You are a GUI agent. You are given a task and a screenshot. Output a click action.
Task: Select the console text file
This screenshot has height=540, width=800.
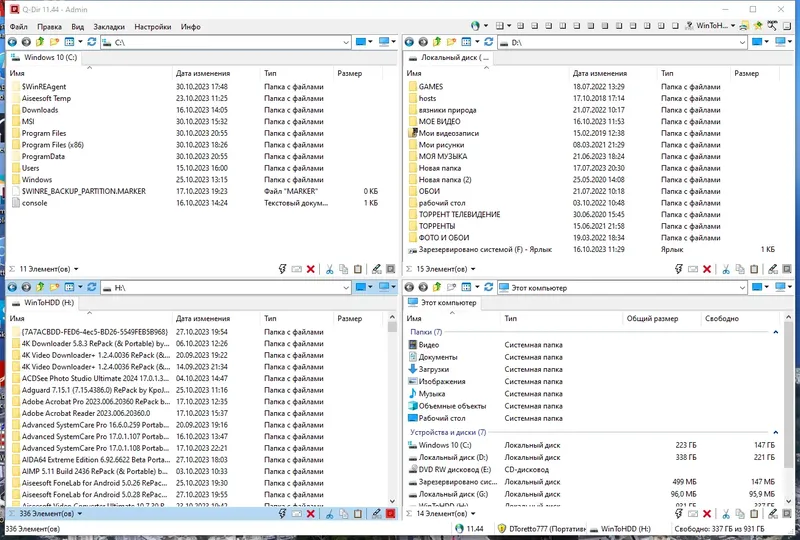[34, 203]
